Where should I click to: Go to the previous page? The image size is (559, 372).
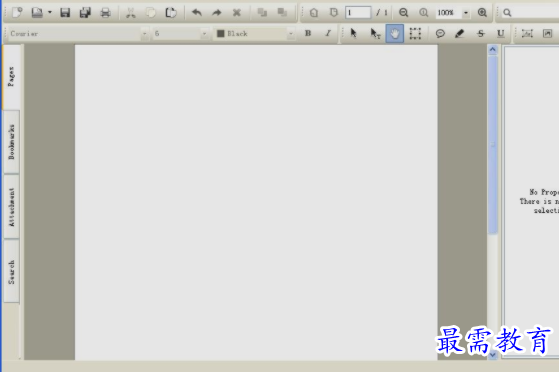click(x=314, y=13)
